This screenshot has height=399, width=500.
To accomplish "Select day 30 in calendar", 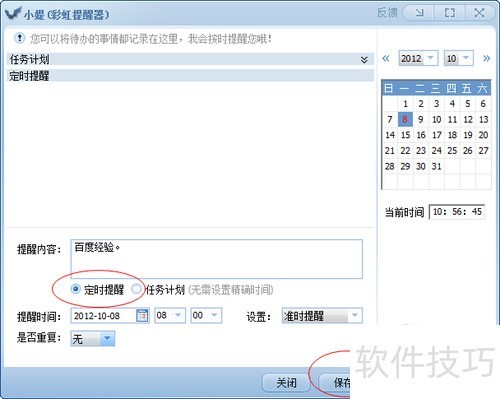I will (421, 166).
